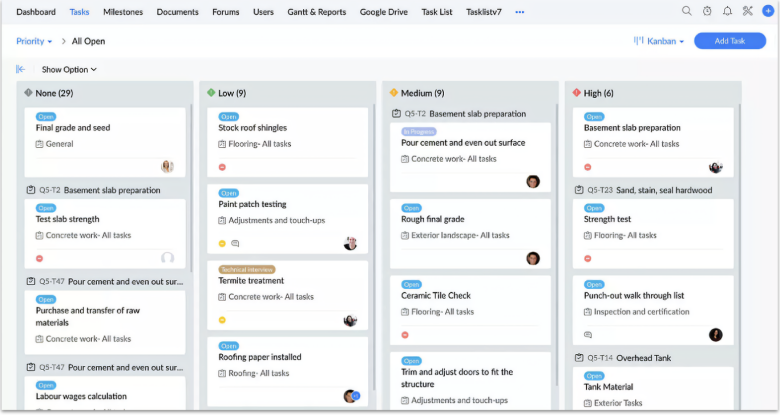This screenshot has width=780, height=415.
Task: Click red priority dot on Strength test card
Action: click(x=587, y=259)
